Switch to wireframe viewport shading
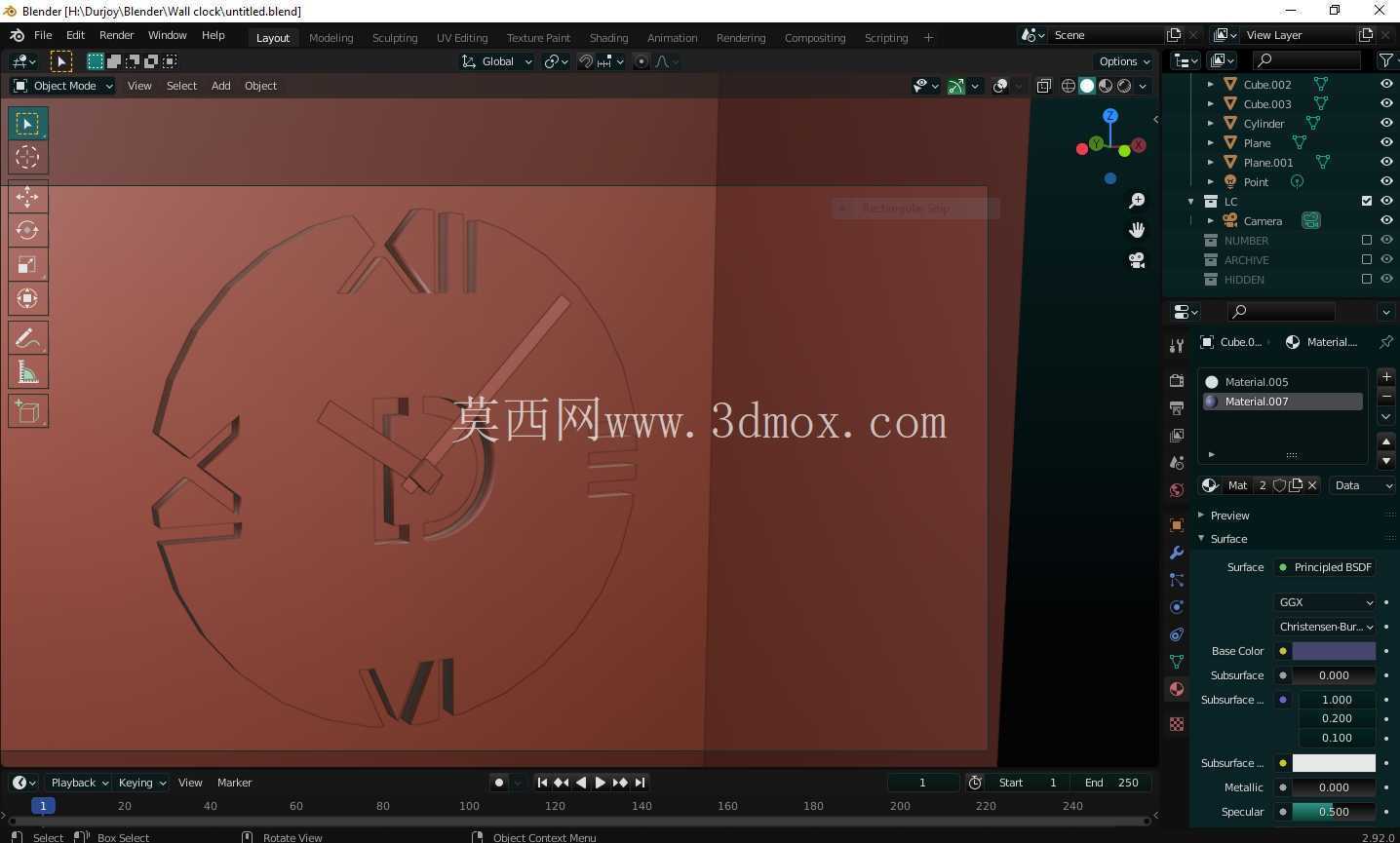1400x843 pixels. point(1069,86)
